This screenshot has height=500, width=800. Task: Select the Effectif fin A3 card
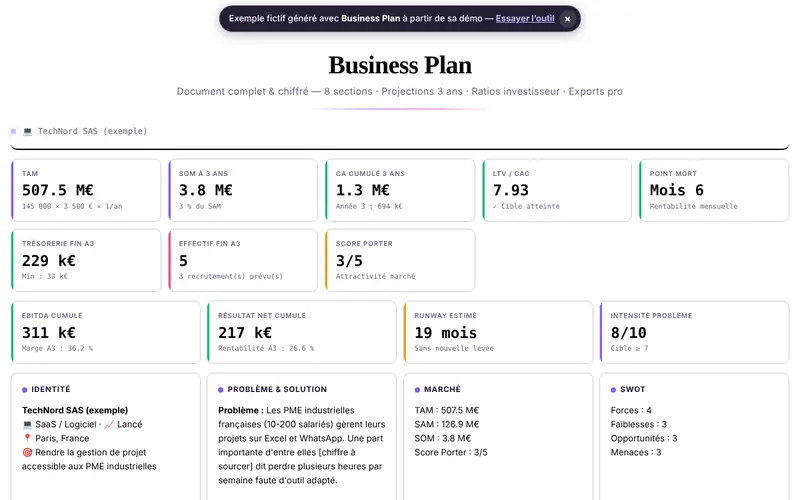[243, 260]
